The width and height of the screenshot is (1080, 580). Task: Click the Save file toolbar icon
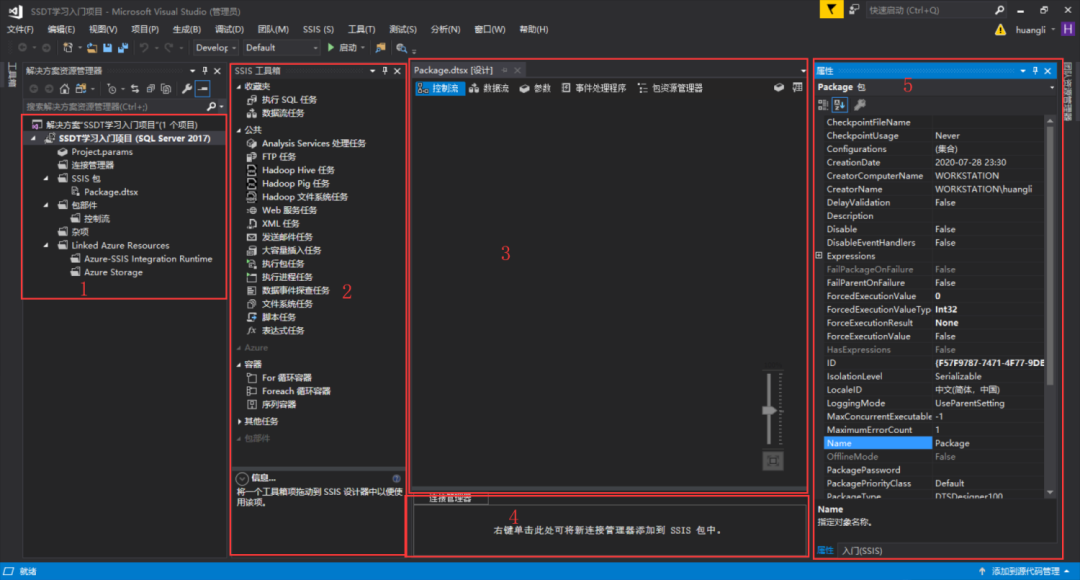tap(107, 48)
